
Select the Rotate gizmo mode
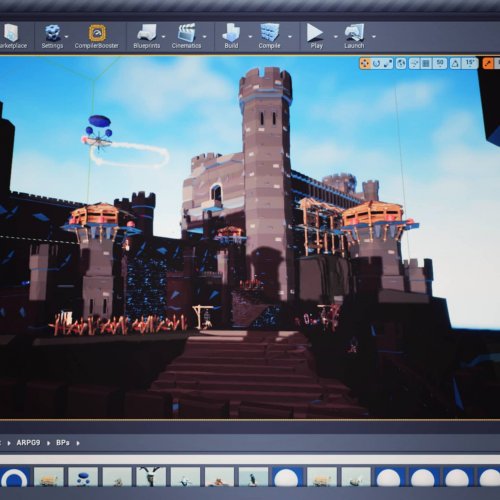(x=377, y=63)
